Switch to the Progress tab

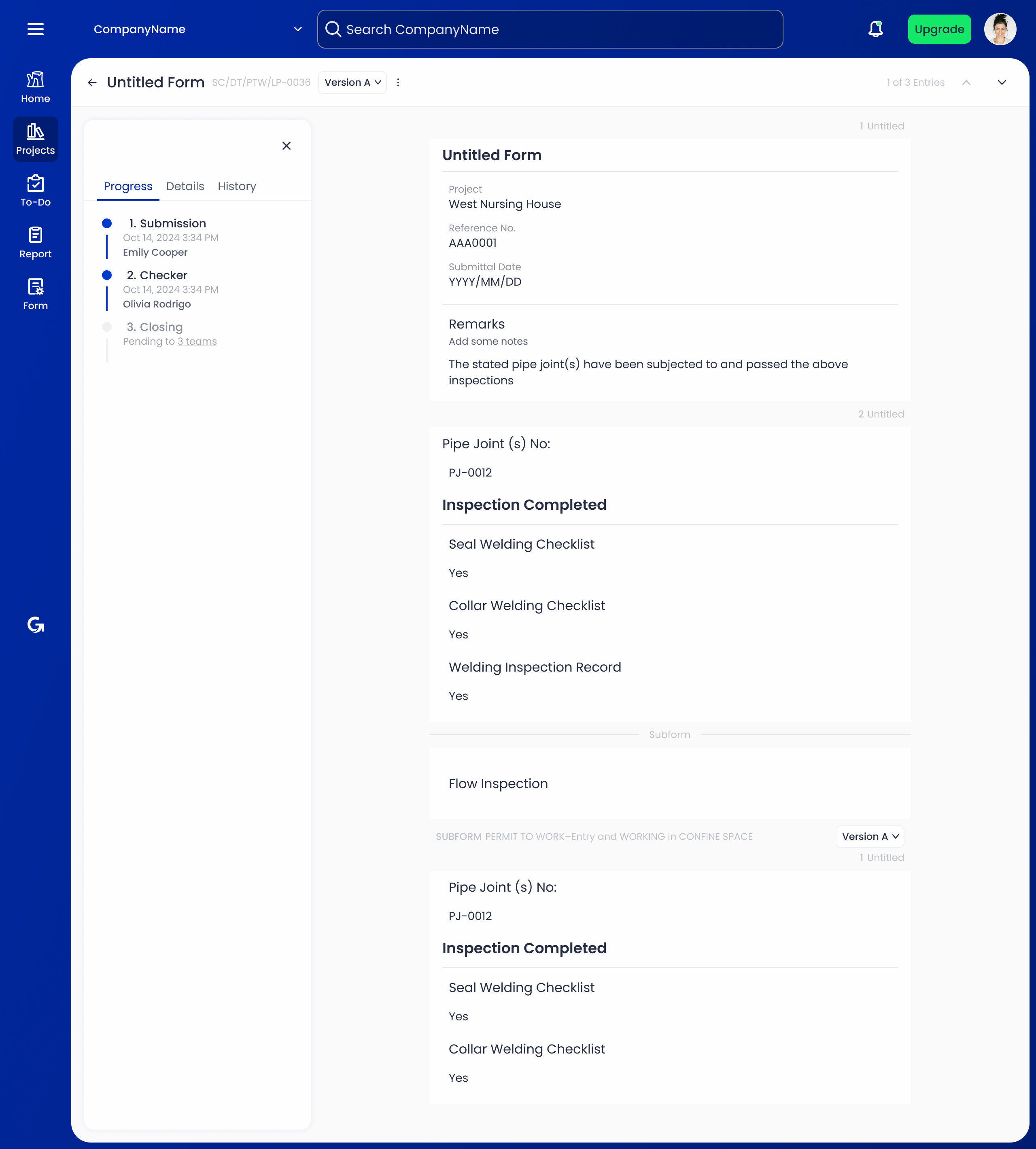[128, 186]
